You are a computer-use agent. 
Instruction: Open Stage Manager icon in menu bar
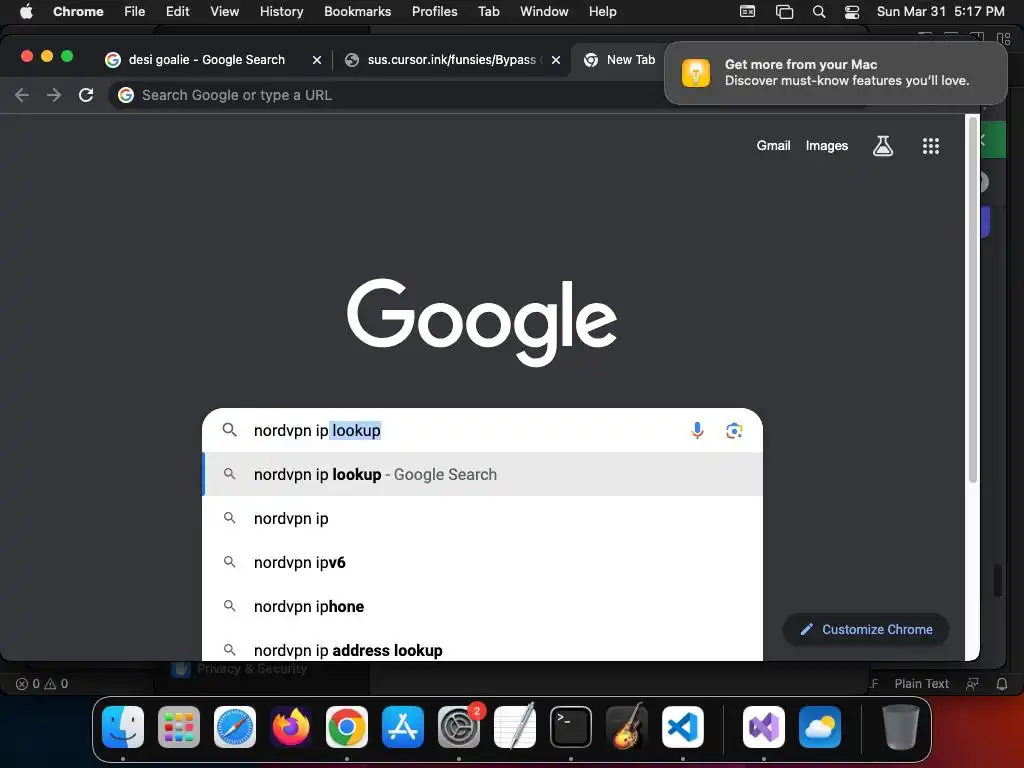tap(784, 12)
